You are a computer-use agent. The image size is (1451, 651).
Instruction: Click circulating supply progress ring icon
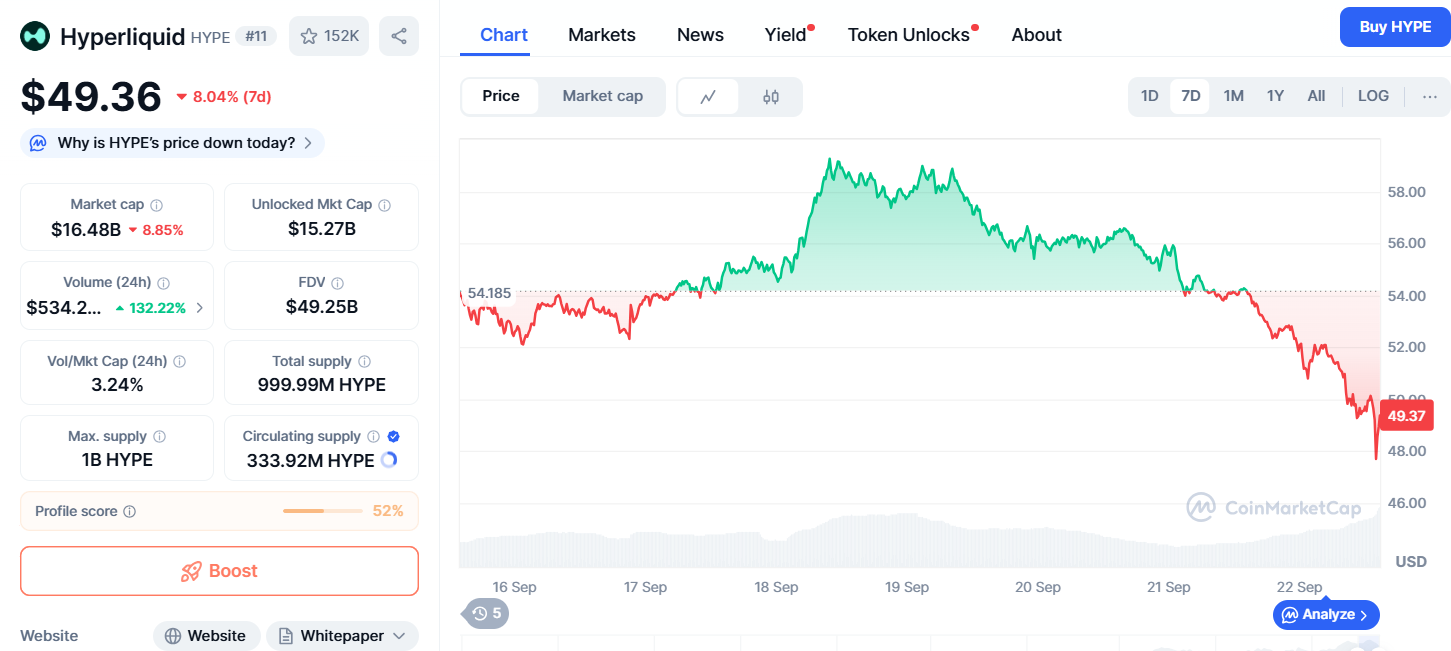[x=389, y=460]
